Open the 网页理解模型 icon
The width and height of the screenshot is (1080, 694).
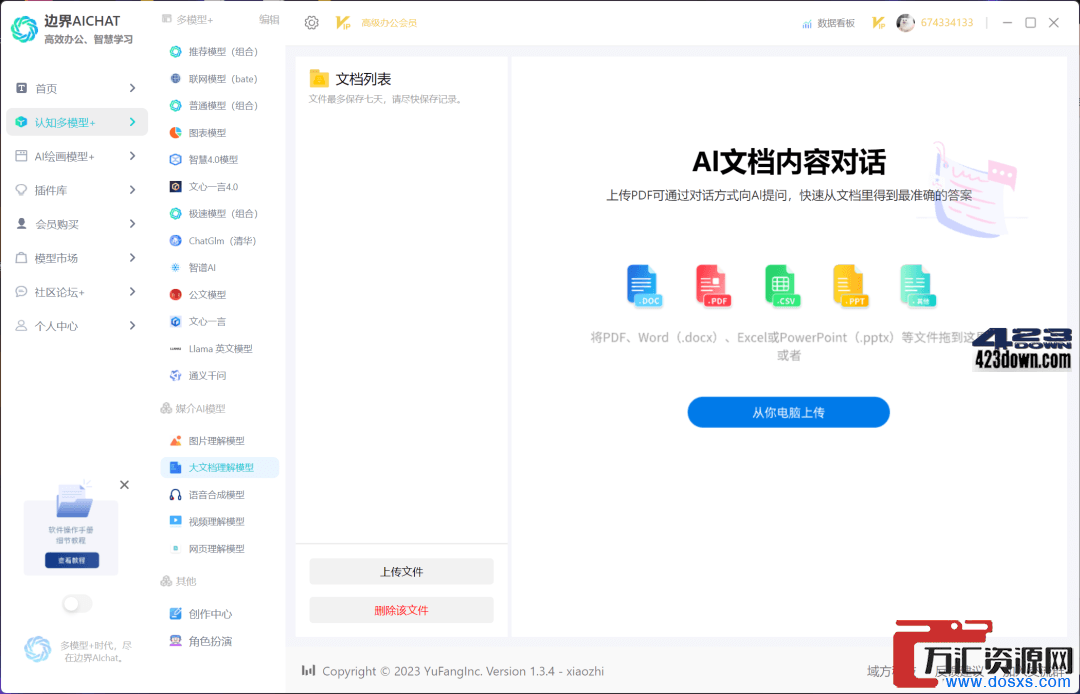click(176, 549)
